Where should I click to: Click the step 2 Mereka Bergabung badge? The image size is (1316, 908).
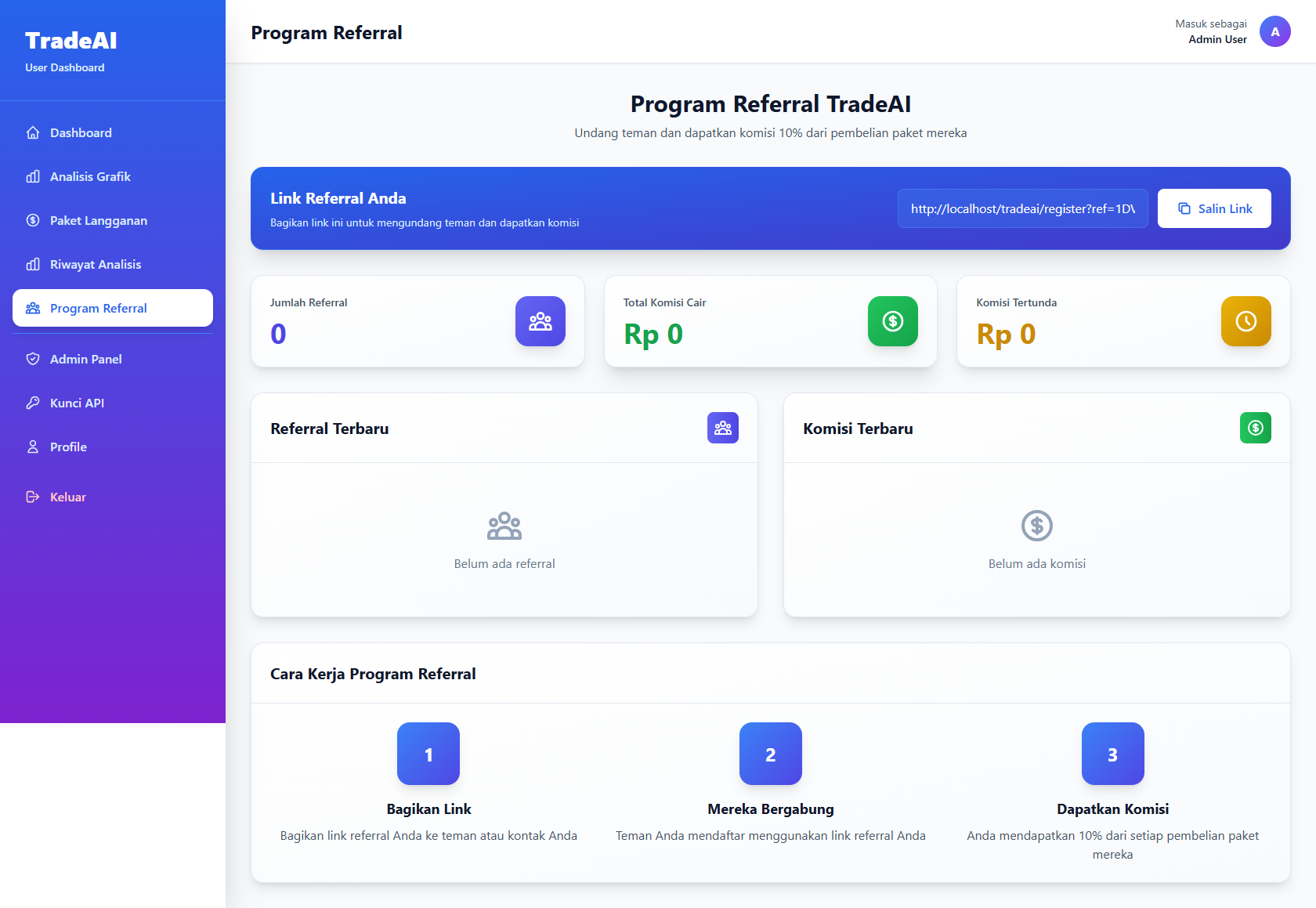(771, 754)
